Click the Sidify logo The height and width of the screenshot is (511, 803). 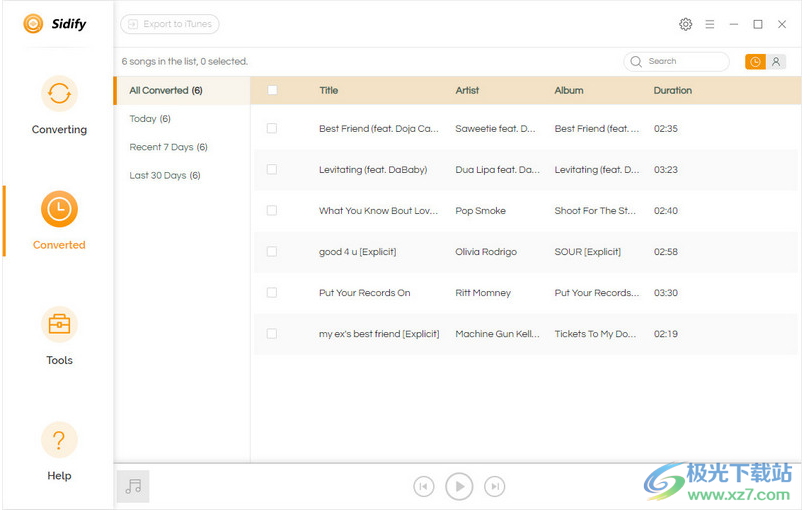[x=55, y=24]
